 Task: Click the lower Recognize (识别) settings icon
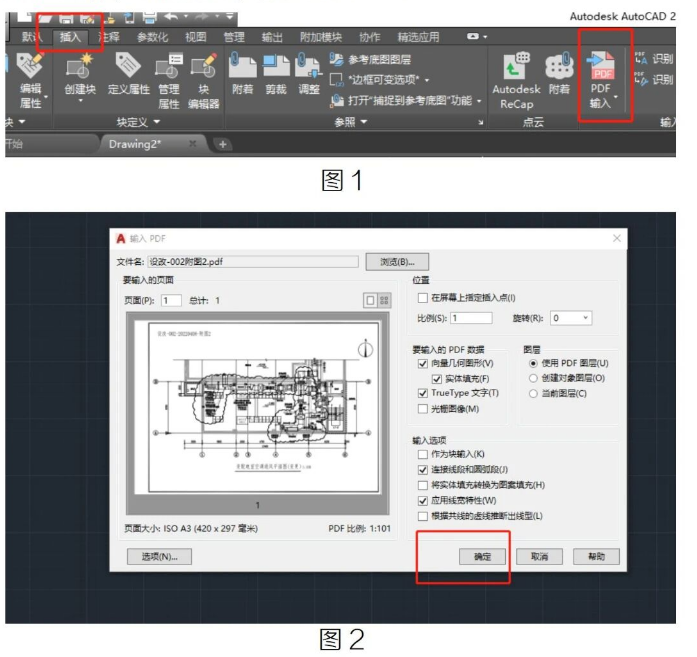tap(641, 79)
